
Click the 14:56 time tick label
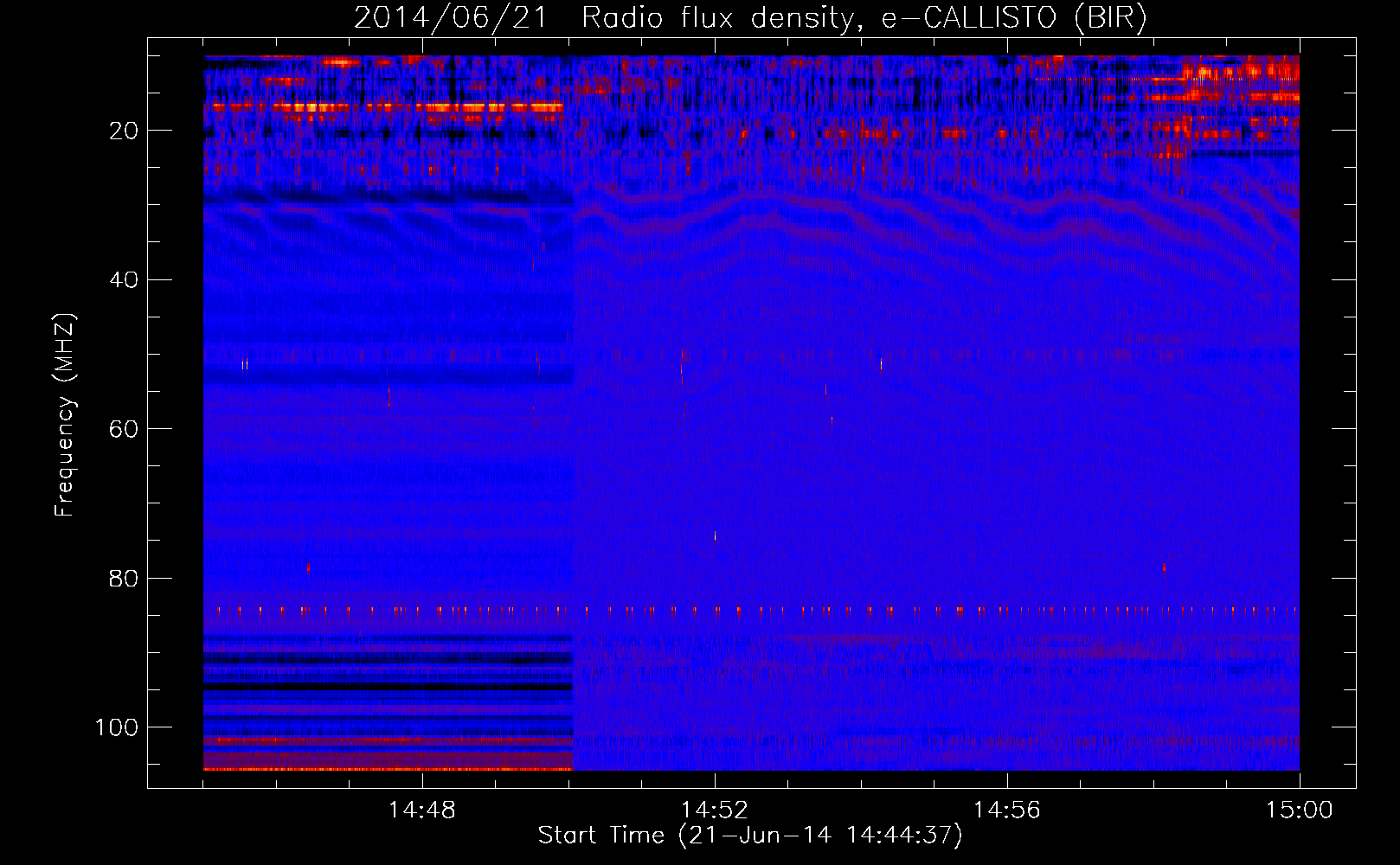1007,810
